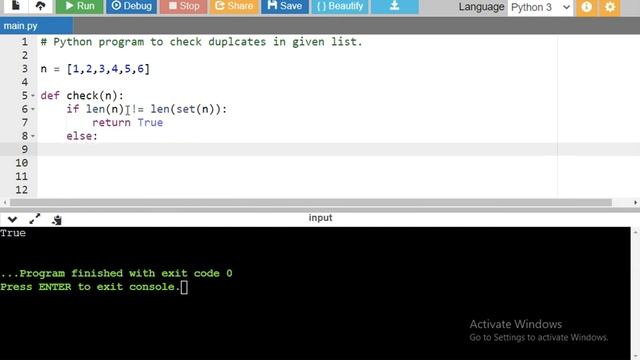Open the info icon button
Image resolution: width=640 pixels, height=360 pixels.
coord(587,7)
